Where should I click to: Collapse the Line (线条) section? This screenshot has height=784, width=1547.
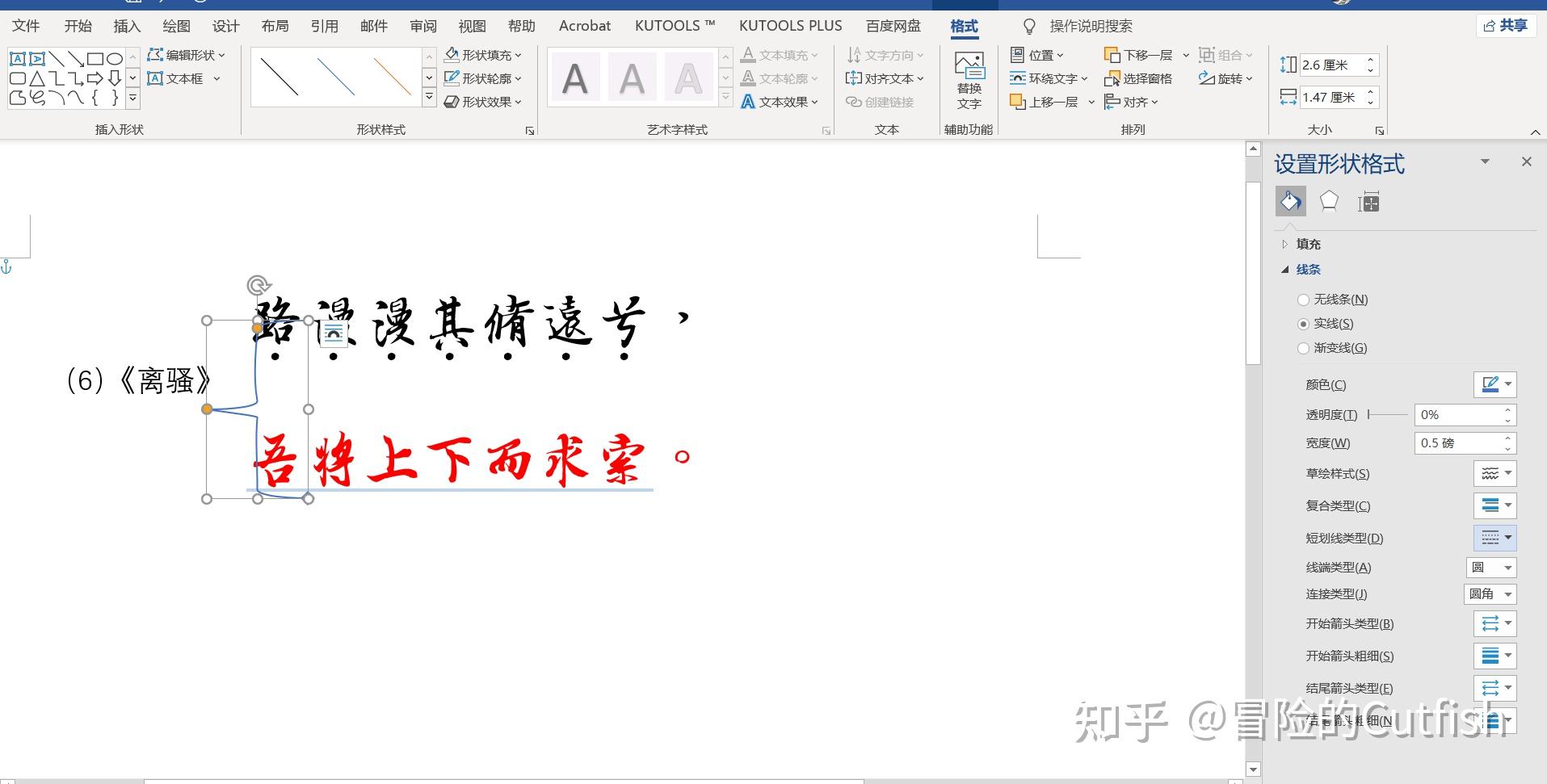1301,270
